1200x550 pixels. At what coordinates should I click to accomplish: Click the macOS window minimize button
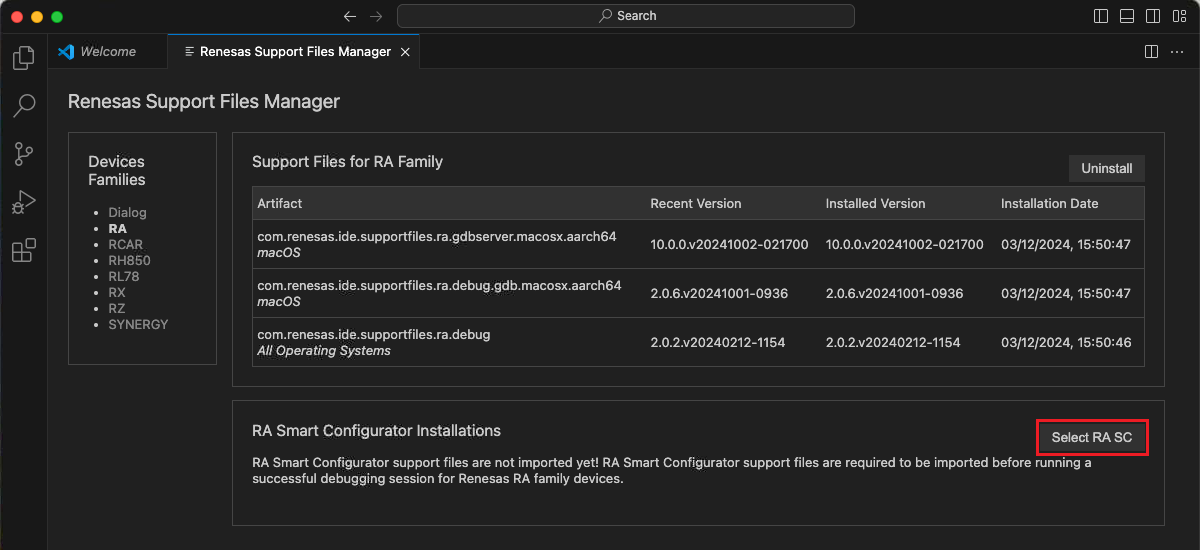tap(37, 17)
